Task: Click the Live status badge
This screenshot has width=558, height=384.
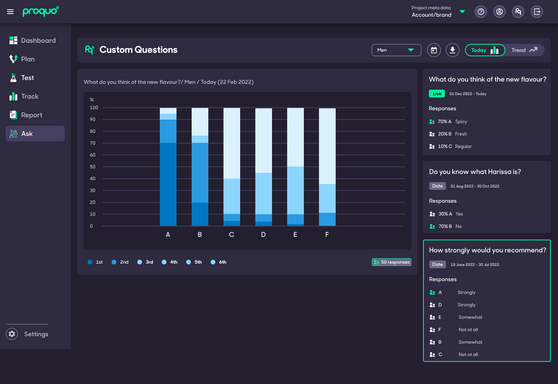Action: (x=437, y=94)
